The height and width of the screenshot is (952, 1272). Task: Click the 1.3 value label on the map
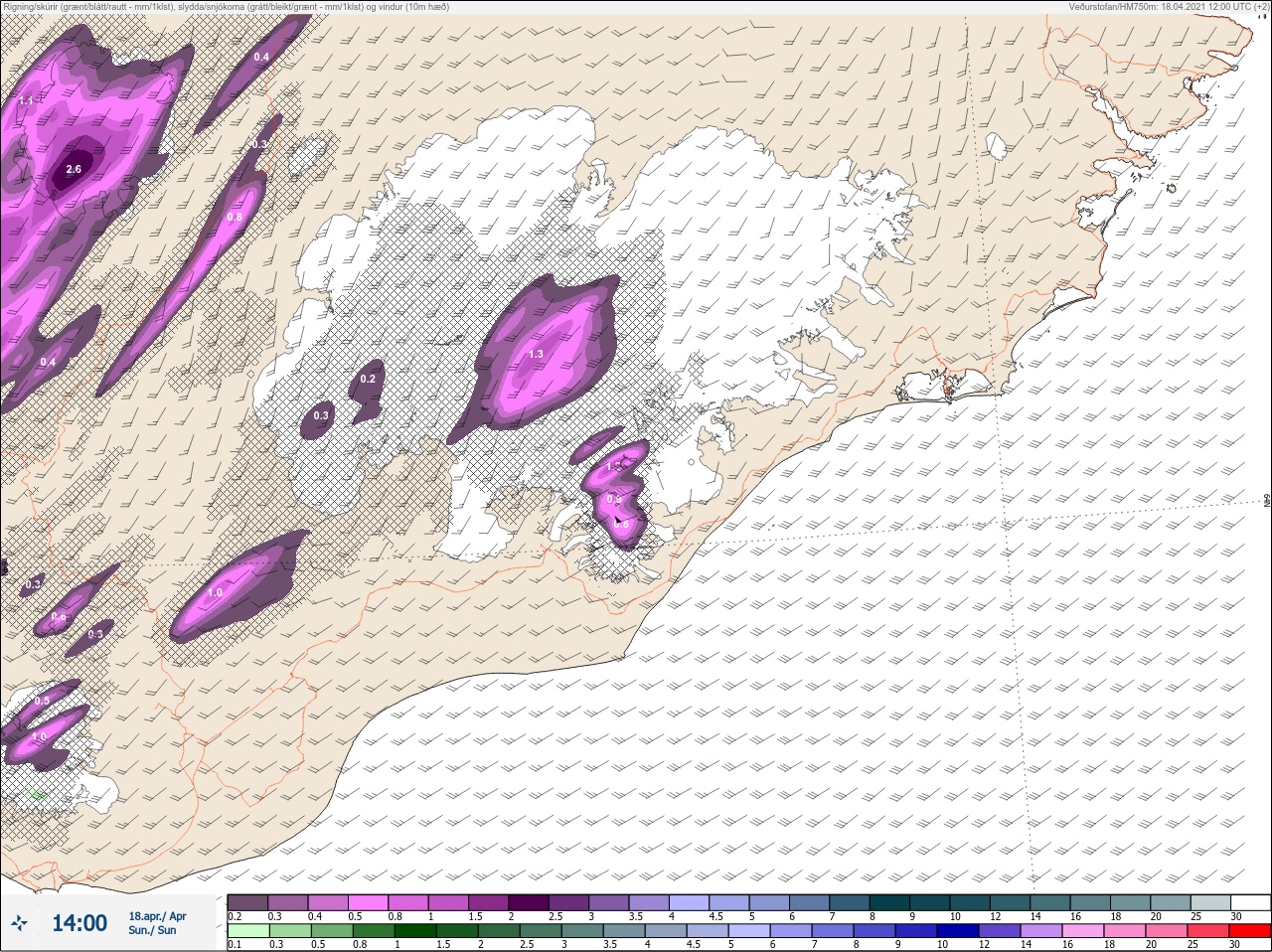[x=536, y=354]
